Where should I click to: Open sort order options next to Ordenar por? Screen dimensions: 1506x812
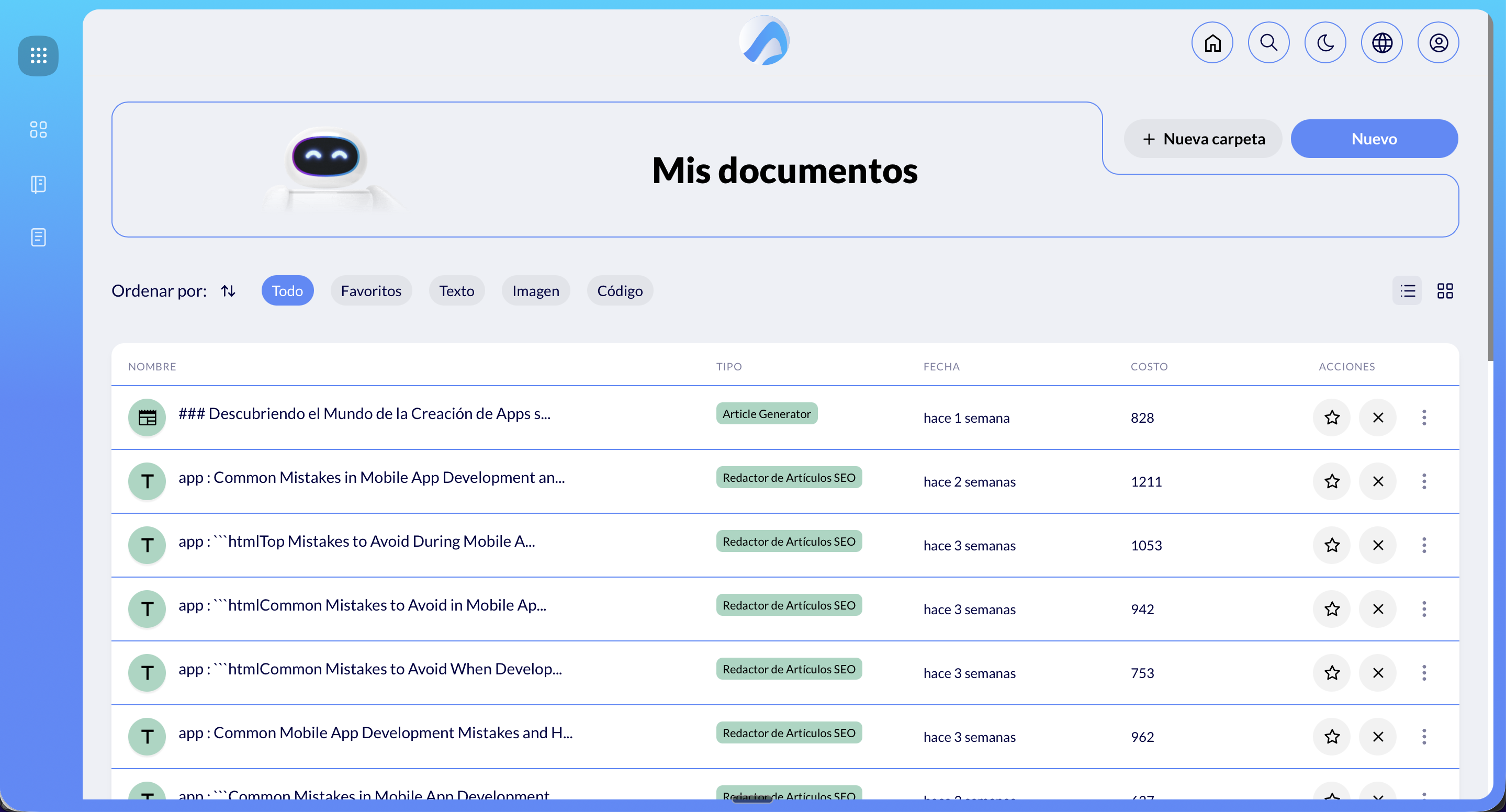click(228, 290)
